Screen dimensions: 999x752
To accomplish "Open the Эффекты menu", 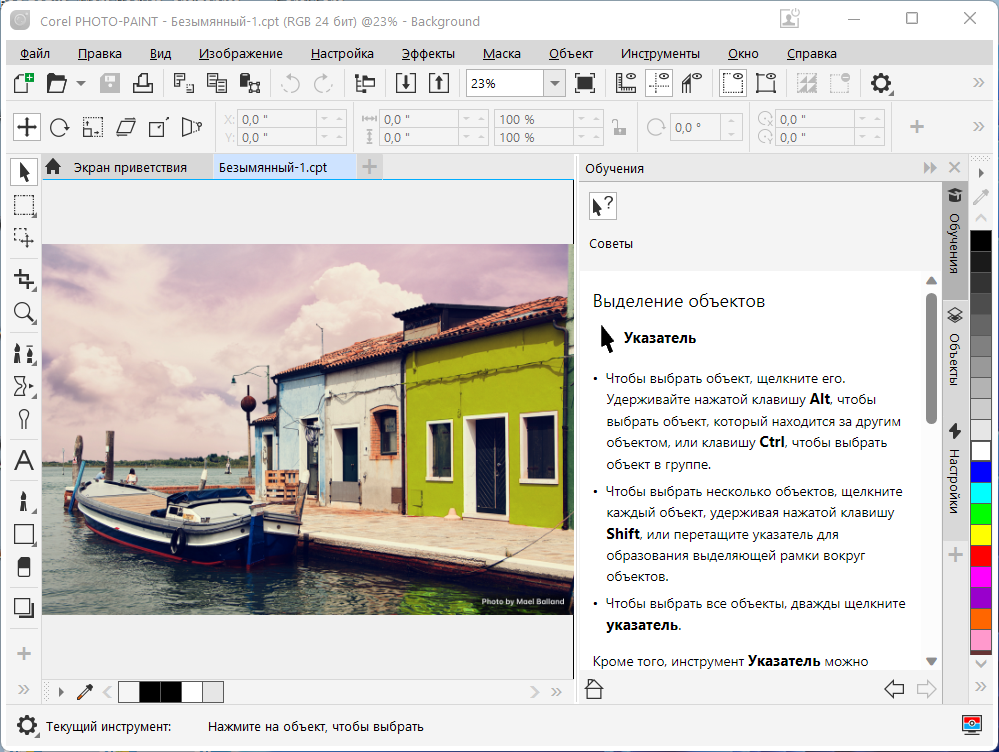I will pyautogui.click(x=428, y=54).
